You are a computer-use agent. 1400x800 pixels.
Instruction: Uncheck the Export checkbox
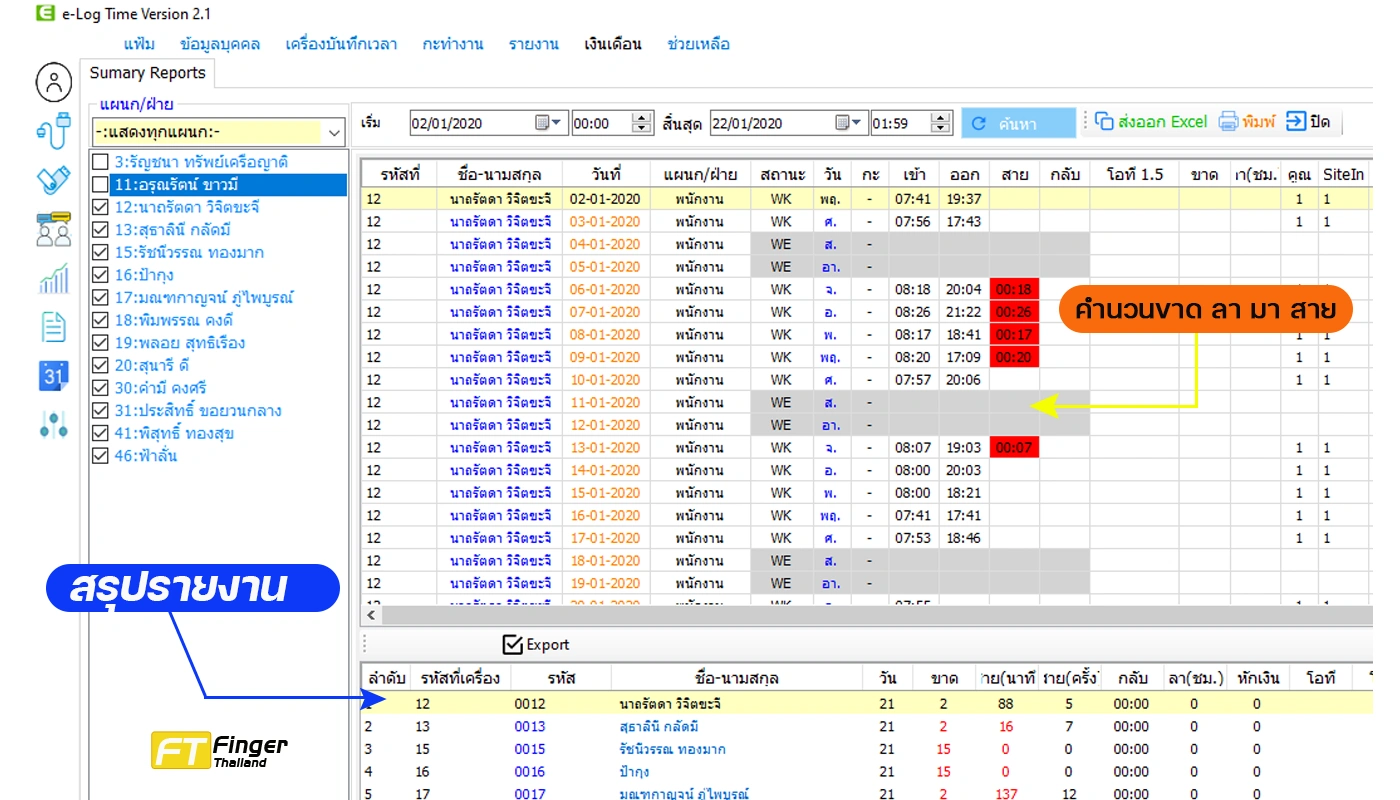pos(513,644)
